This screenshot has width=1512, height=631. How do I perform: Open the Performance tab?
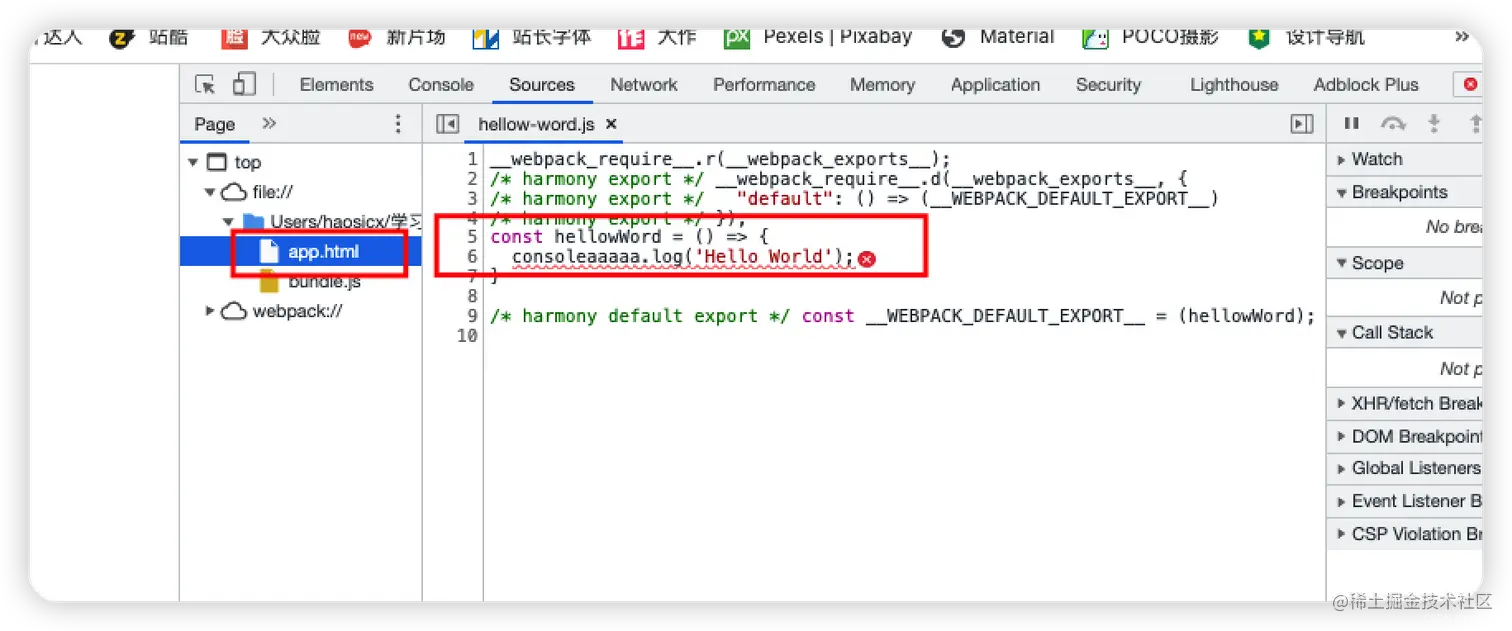click(764, 85)
